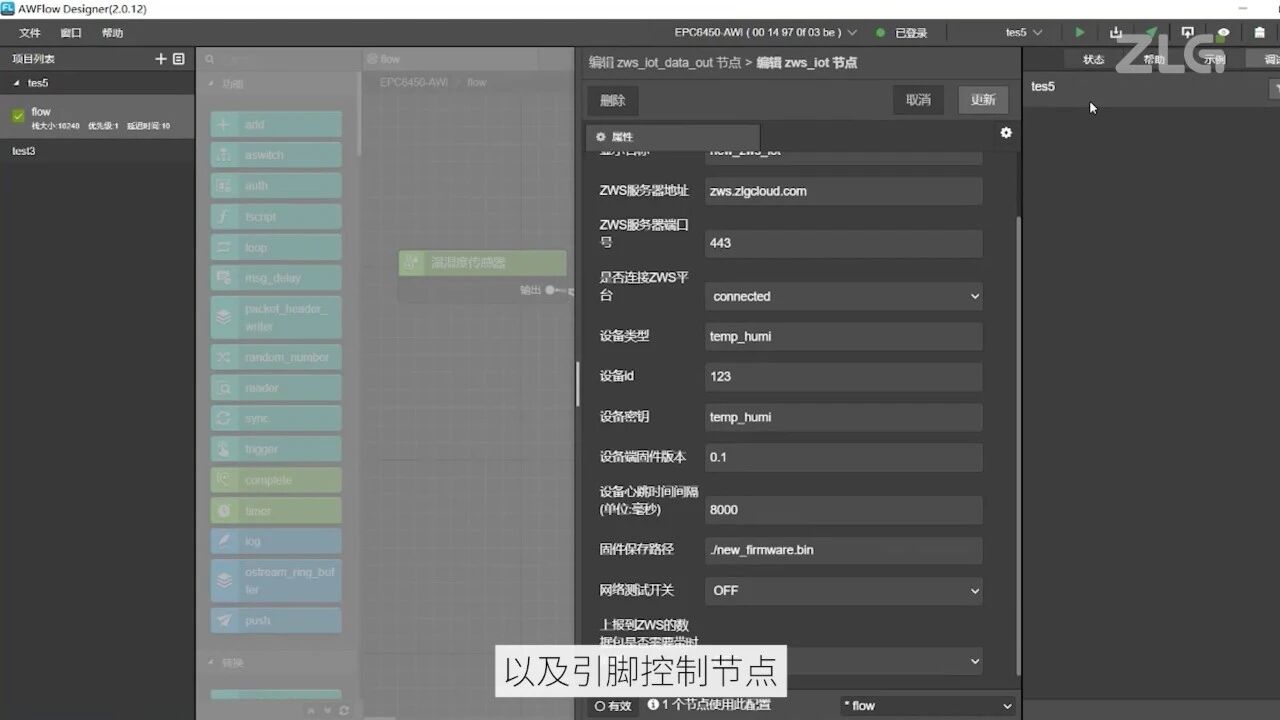Click the 更新 update button
Viewport: 1280px width, 720px height.
983,100
